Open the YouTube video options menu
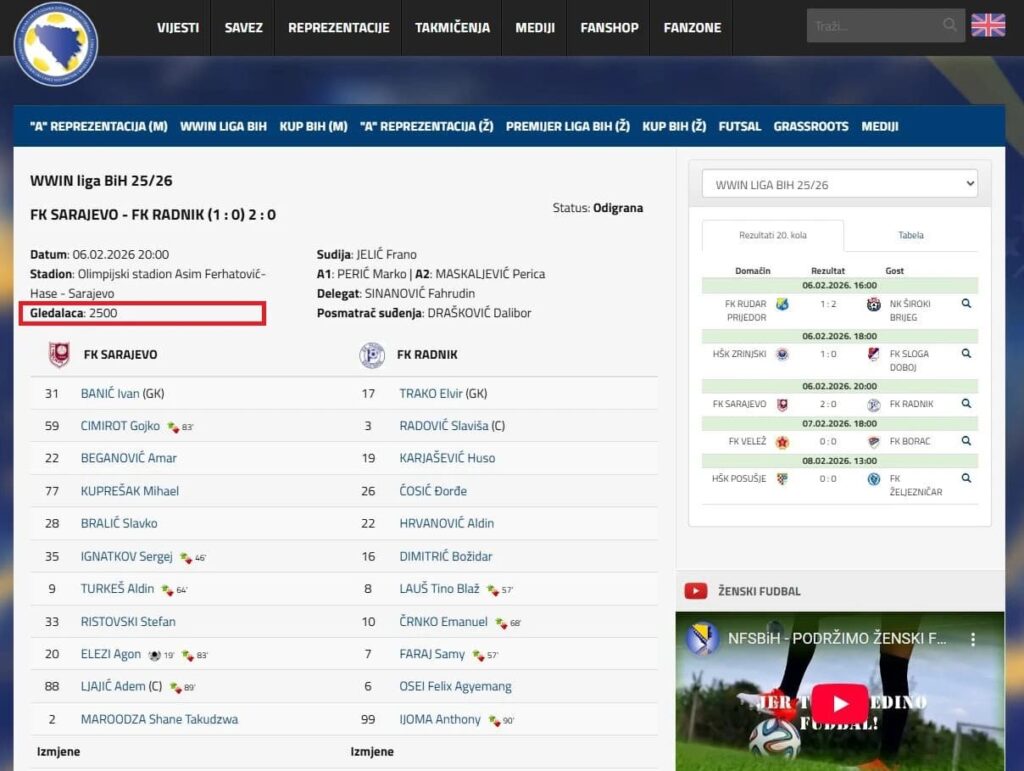 (x=973, y=639)
